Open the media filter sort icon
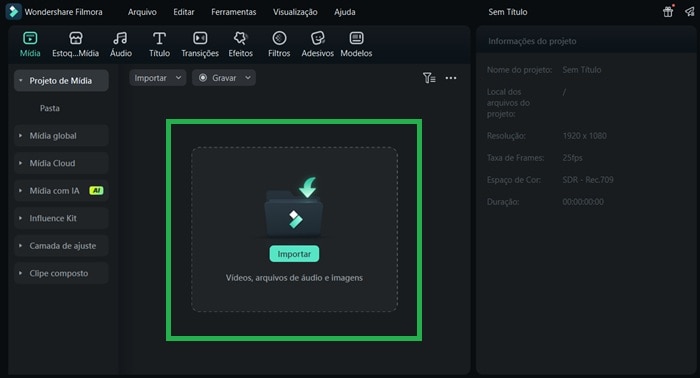 click(429, 78)
